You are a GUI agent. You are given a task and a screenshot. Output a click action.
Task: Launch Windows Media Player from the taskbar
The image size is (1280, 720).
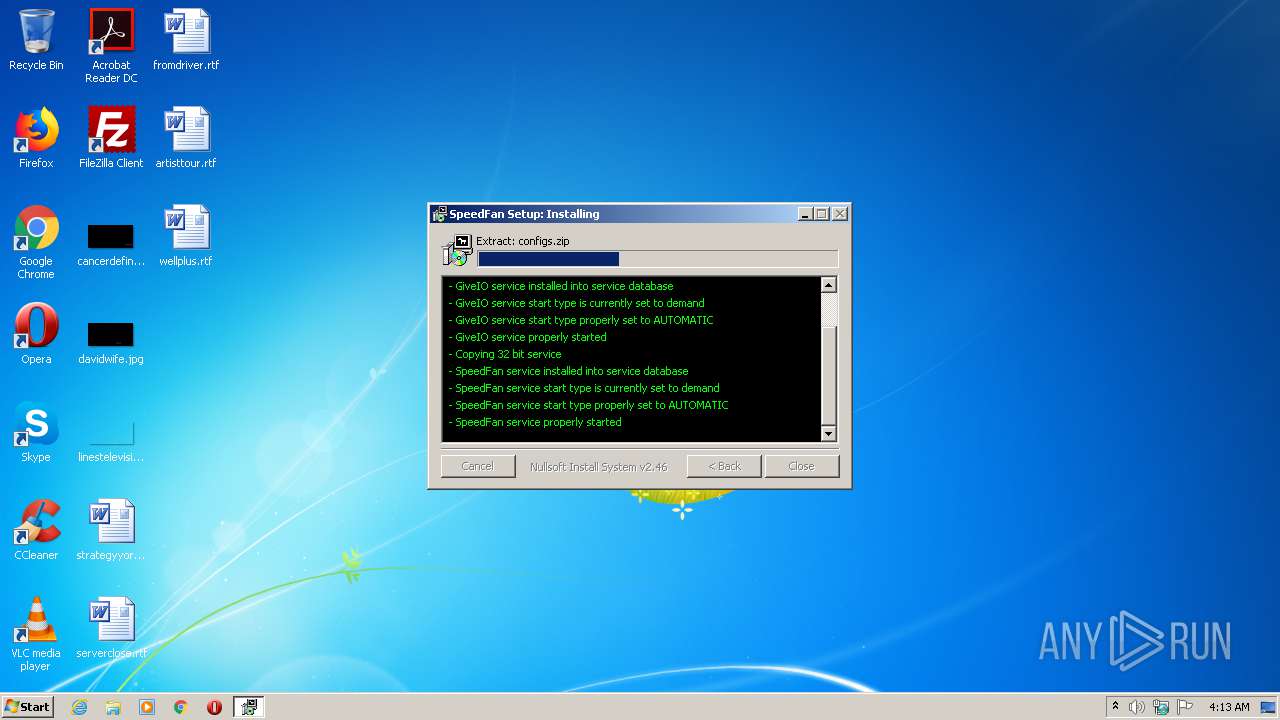pyautogui.click(x=147, y=707)
